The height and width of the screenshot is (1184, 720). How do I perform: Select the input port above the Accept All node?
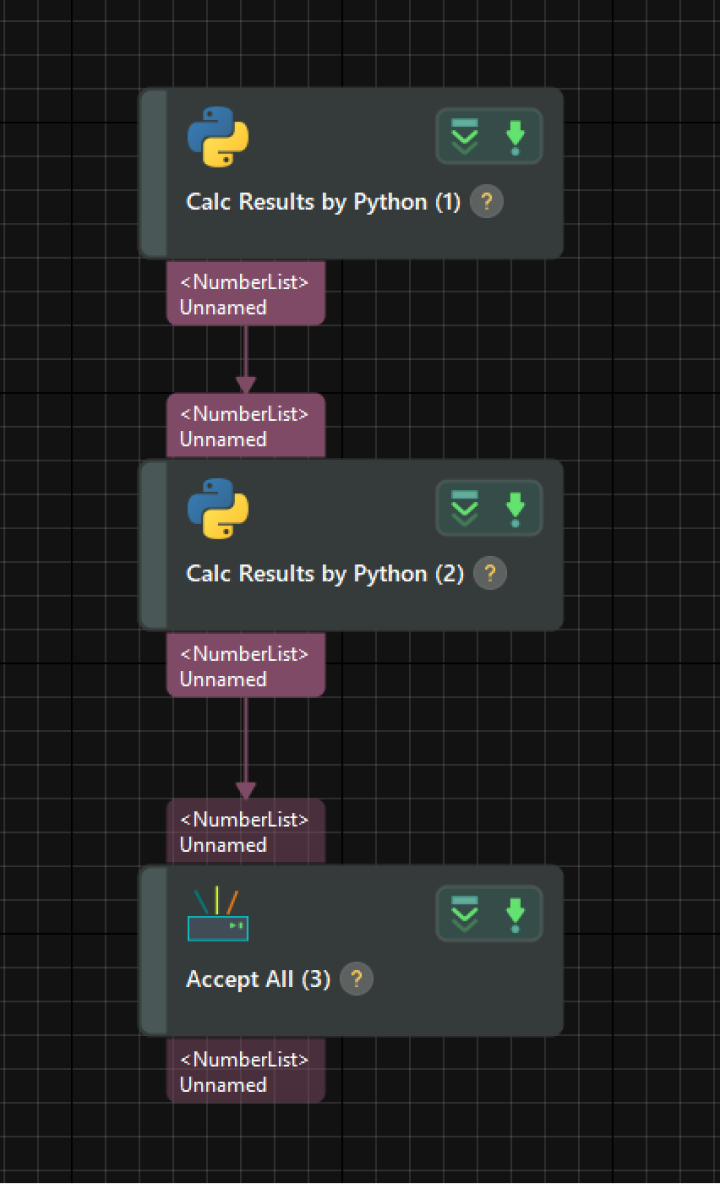tap(245, 831)
